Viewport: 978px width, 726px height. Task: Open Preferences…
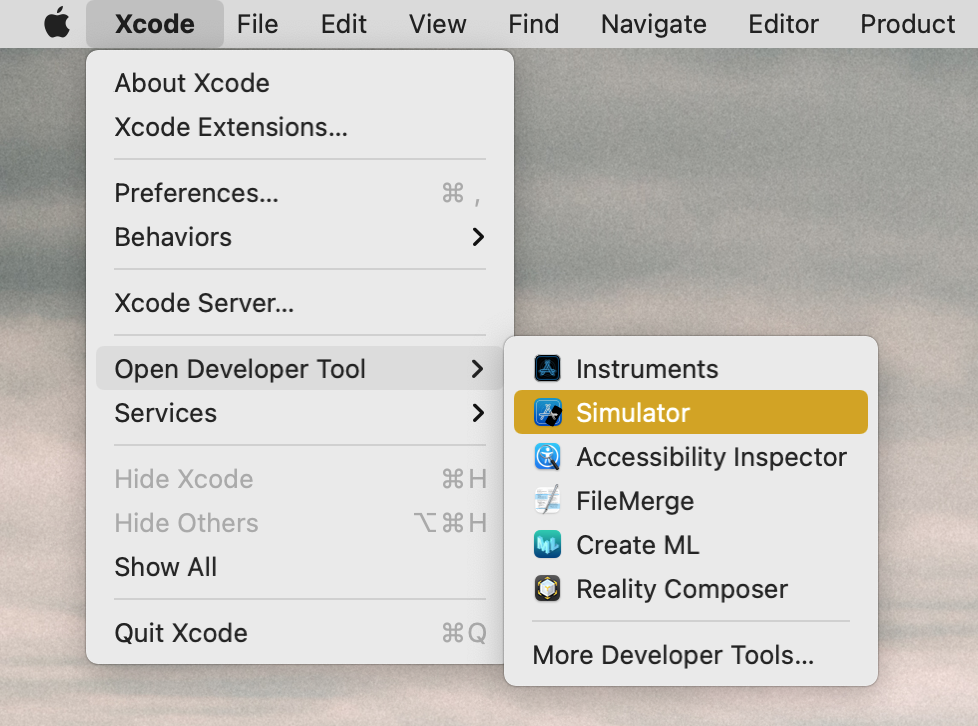[197, 193]
